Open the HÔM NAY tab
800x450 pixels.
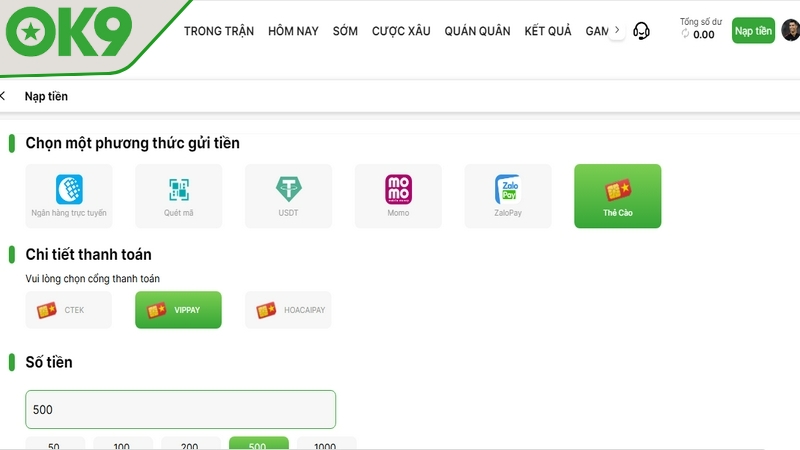point(293,31)
